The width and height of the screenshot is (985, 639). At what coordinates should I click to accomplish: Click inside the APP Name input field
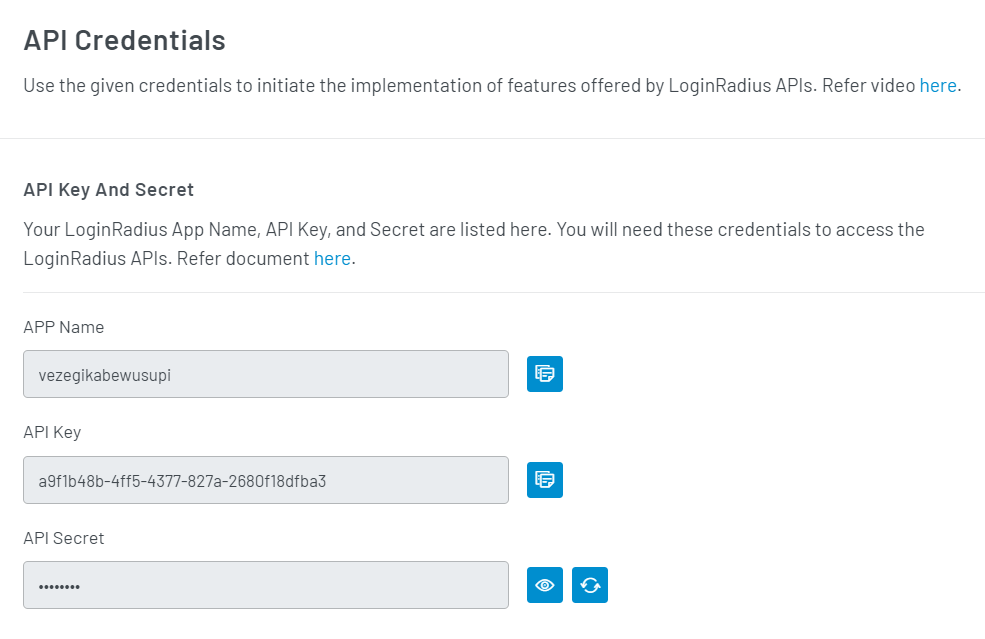[265, 373]
